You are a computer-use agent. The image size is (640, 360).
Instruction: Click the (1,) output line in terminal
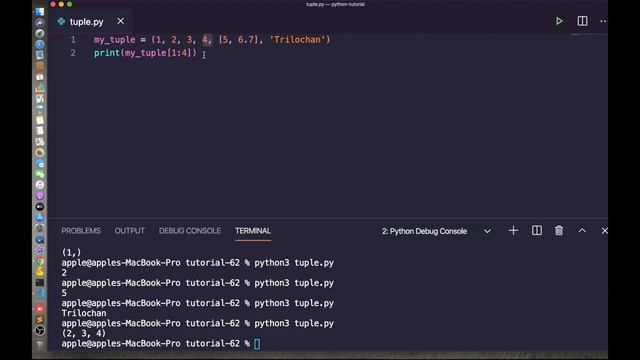click(x=71, y=252)
